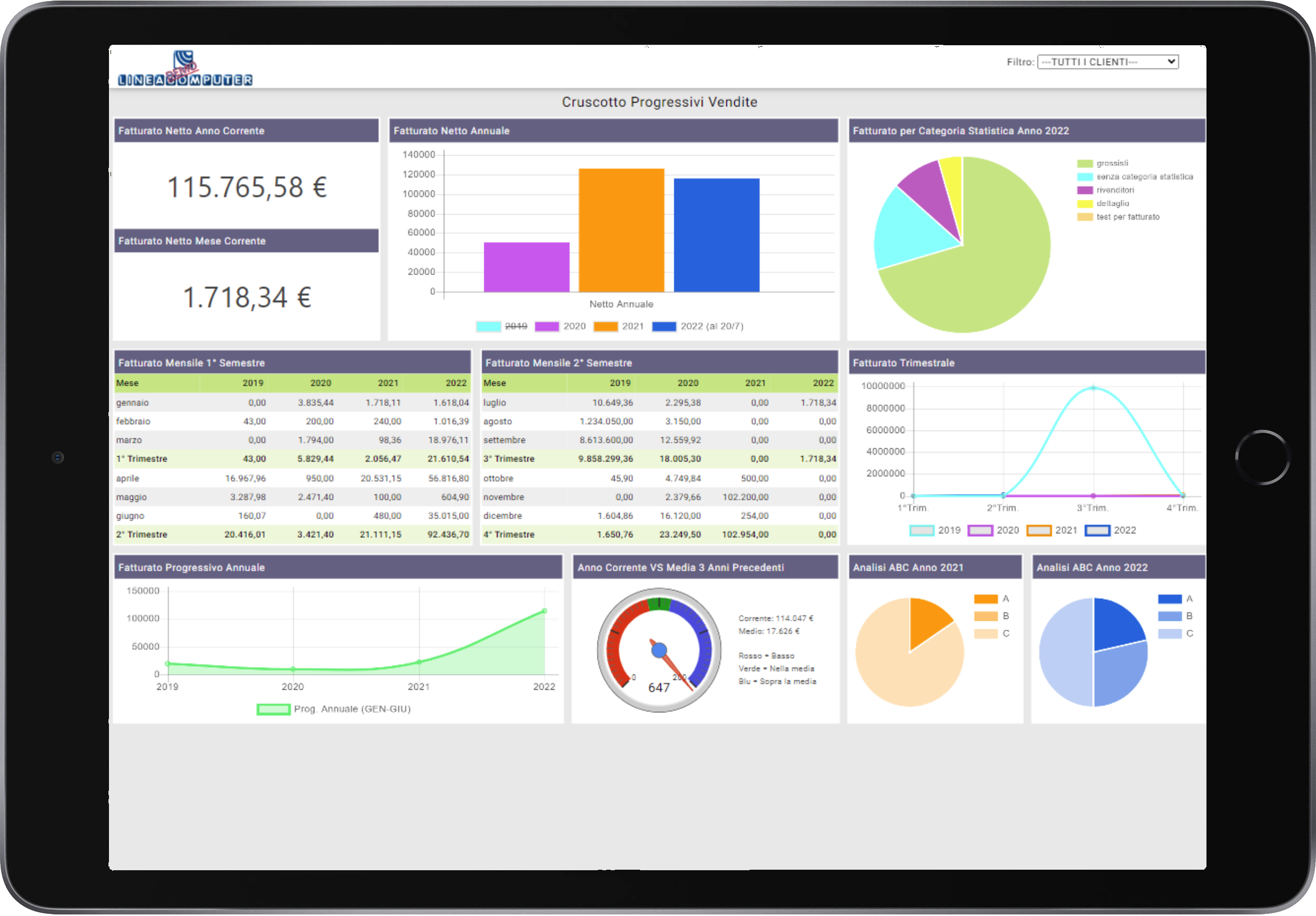Screen dimensions: 1316x916
Task: Toggle legend B in Analisi ABC Anno 2022
Action: pos(1175,617)
